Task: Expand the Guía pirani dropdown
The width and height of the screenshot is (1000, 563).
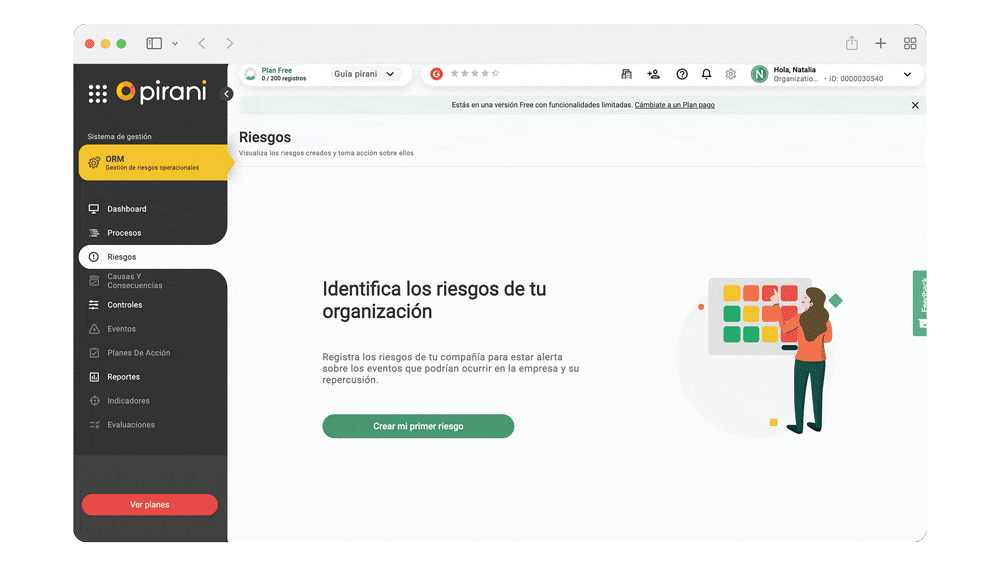Action: coord(365,74)
